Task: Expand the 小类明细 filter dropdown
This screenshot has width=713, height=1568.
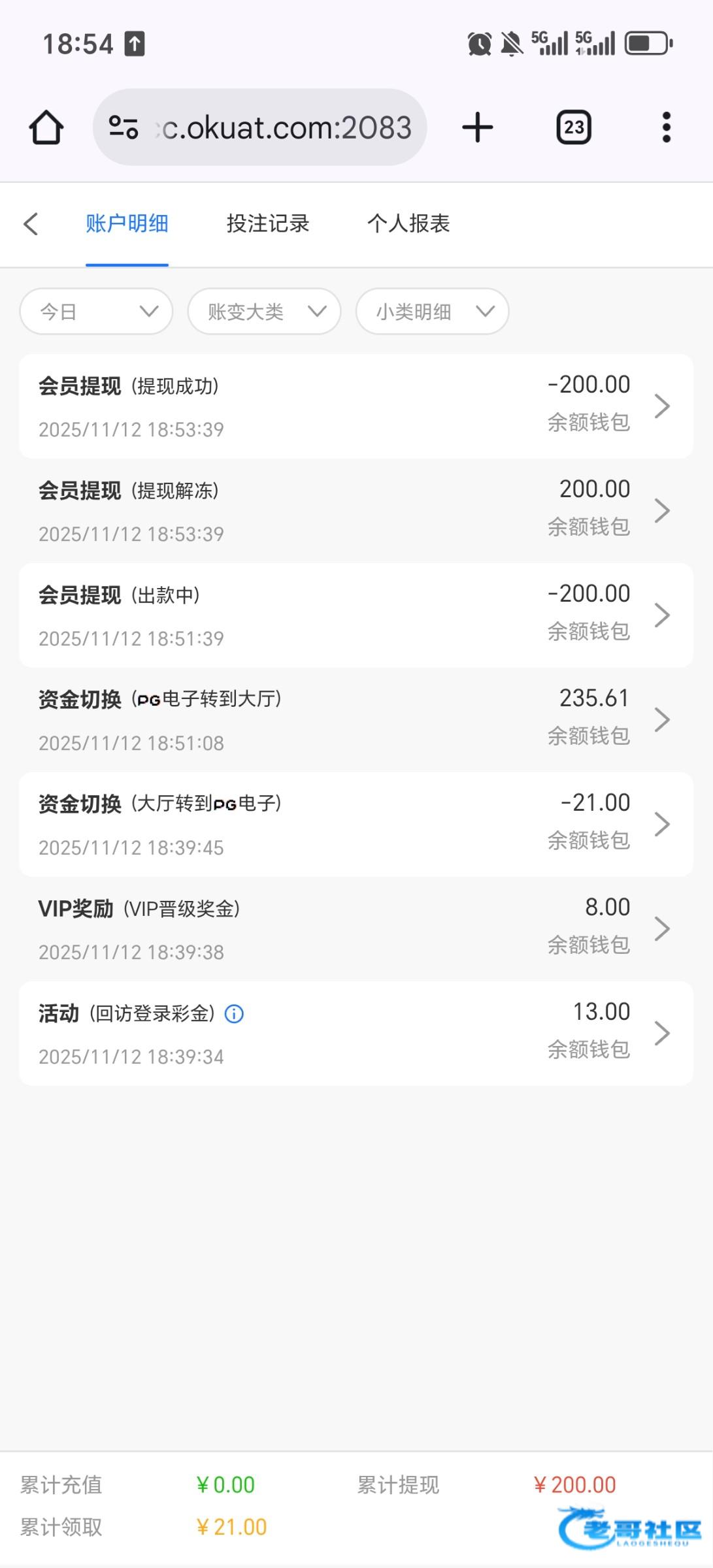Action: pyautogui.click(x=432, y=312)
